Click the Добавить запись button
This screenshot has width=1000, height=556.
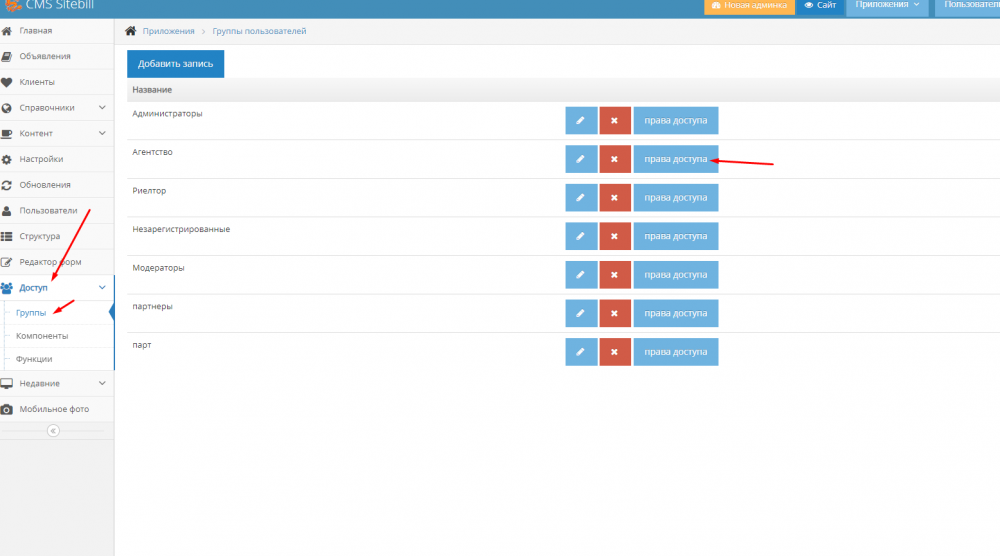click(x=176, y=64)
